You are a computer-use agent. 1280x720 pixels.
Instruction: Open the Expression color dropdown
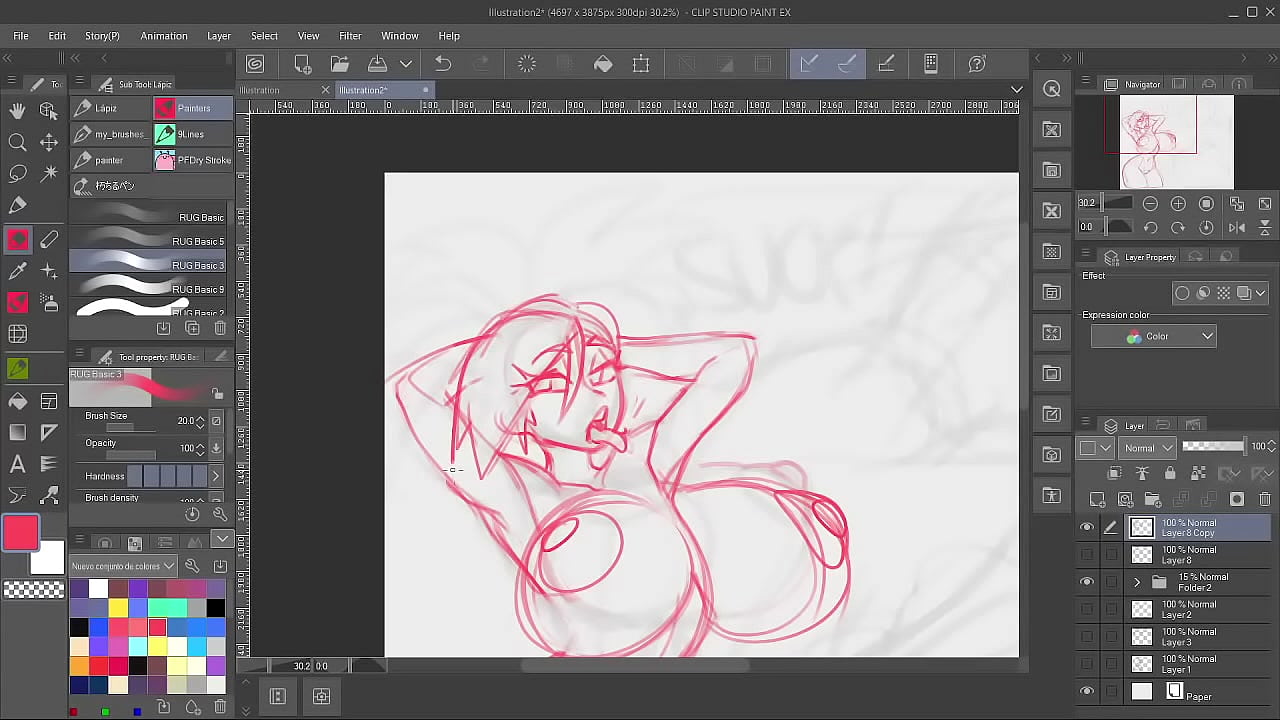click(x=1153, y=337)
